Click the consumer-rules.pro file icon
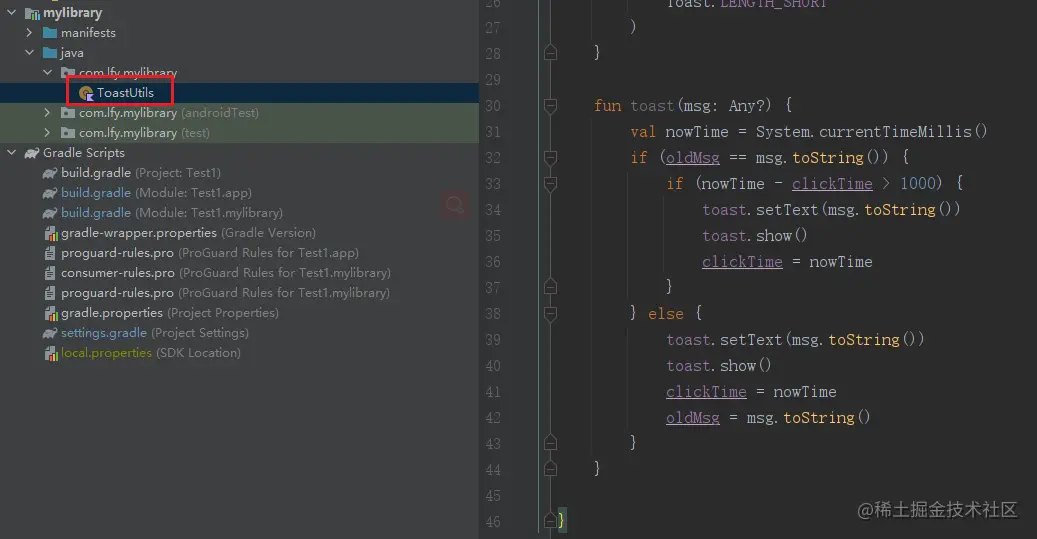Screen dimensions: 1037x539 (50, 272)
